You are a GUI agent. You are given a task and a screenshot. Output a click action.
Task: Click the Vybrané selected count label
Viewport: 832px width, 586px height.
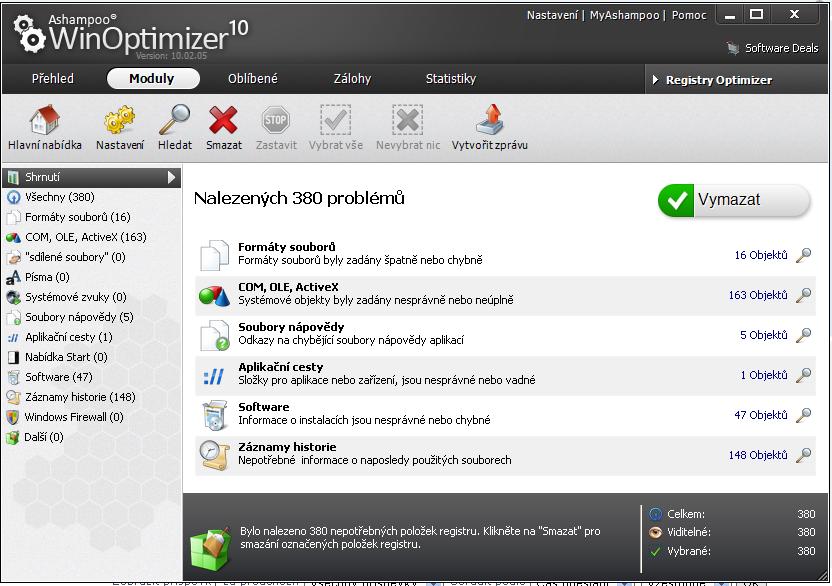coord(689,551)
